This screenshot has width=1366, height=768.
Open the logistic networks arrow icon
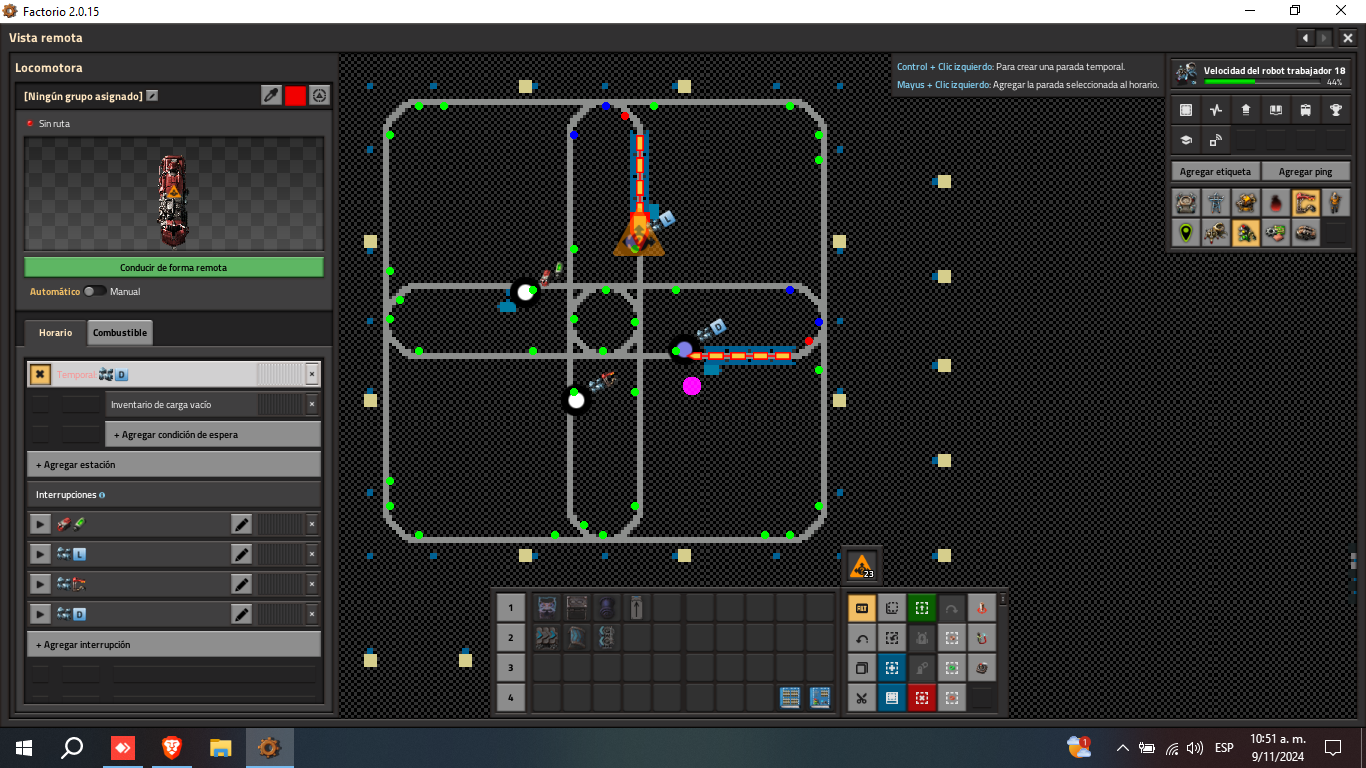1246,110
